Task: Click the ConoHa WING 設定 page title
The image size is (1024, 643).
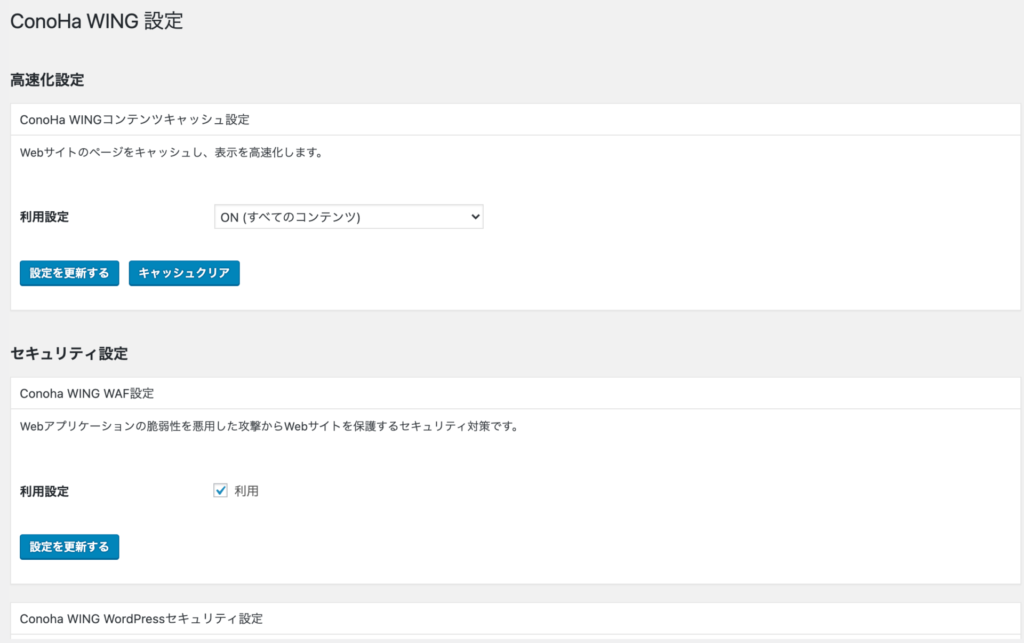Action: click(97, 21)
